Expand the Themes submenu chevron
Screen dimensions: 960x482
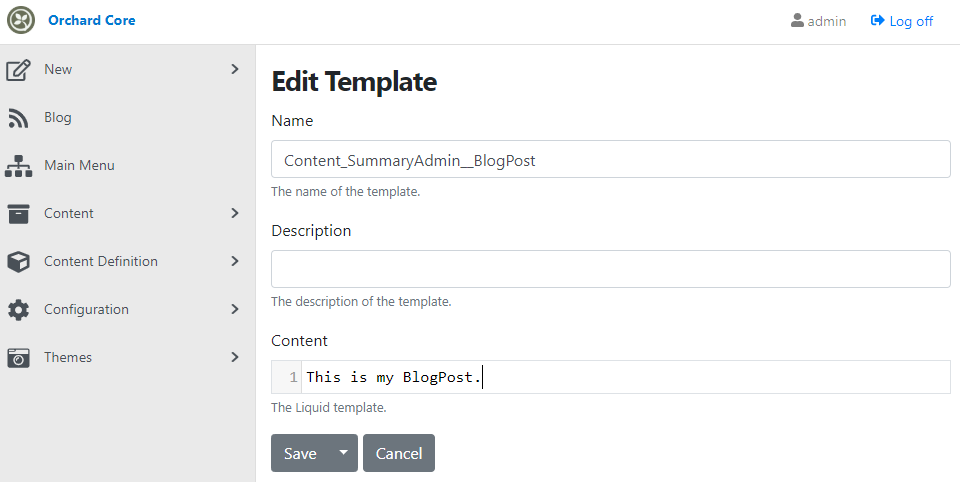point(235,357)
